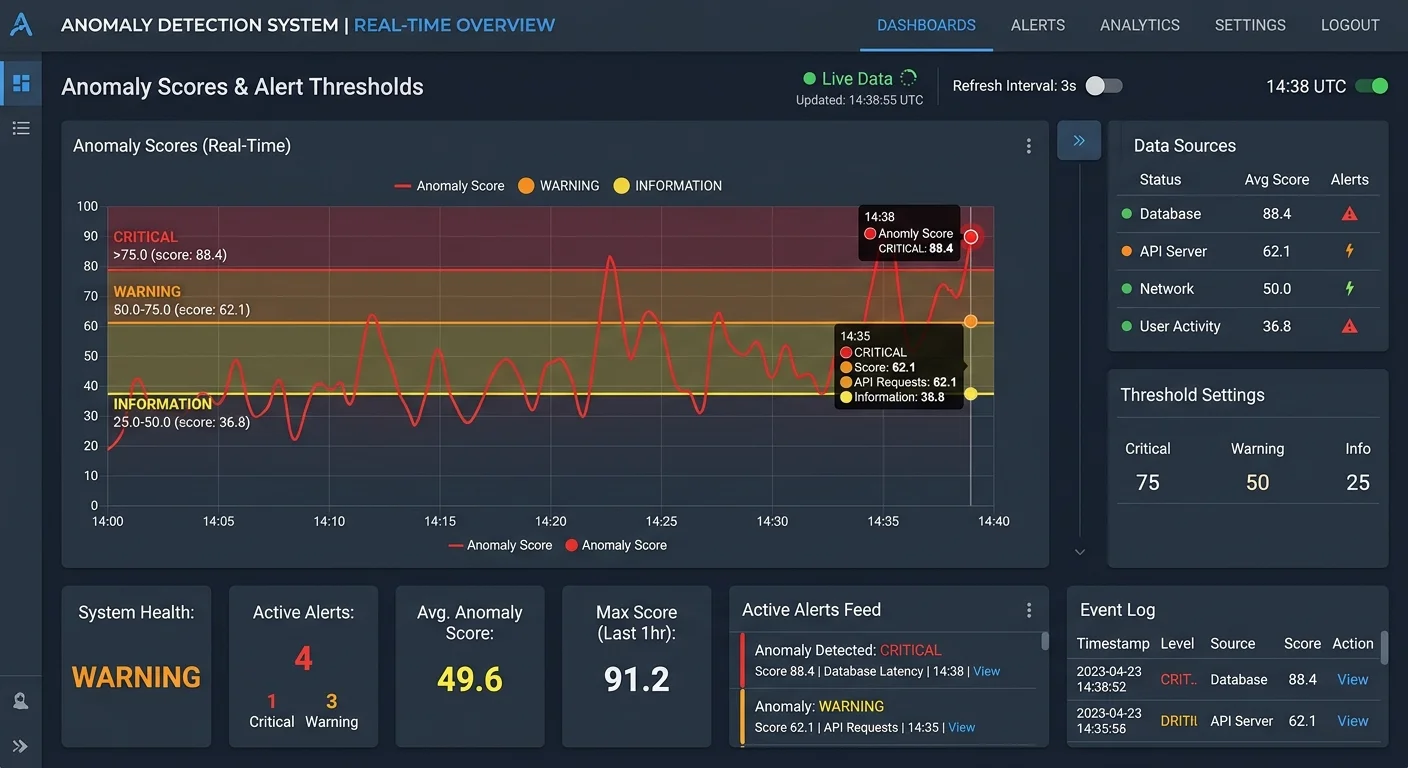The height and width of the screenshot is (768, 1408).
Task: Sort Event Log by Score column
Action: tap(1302, 644)
